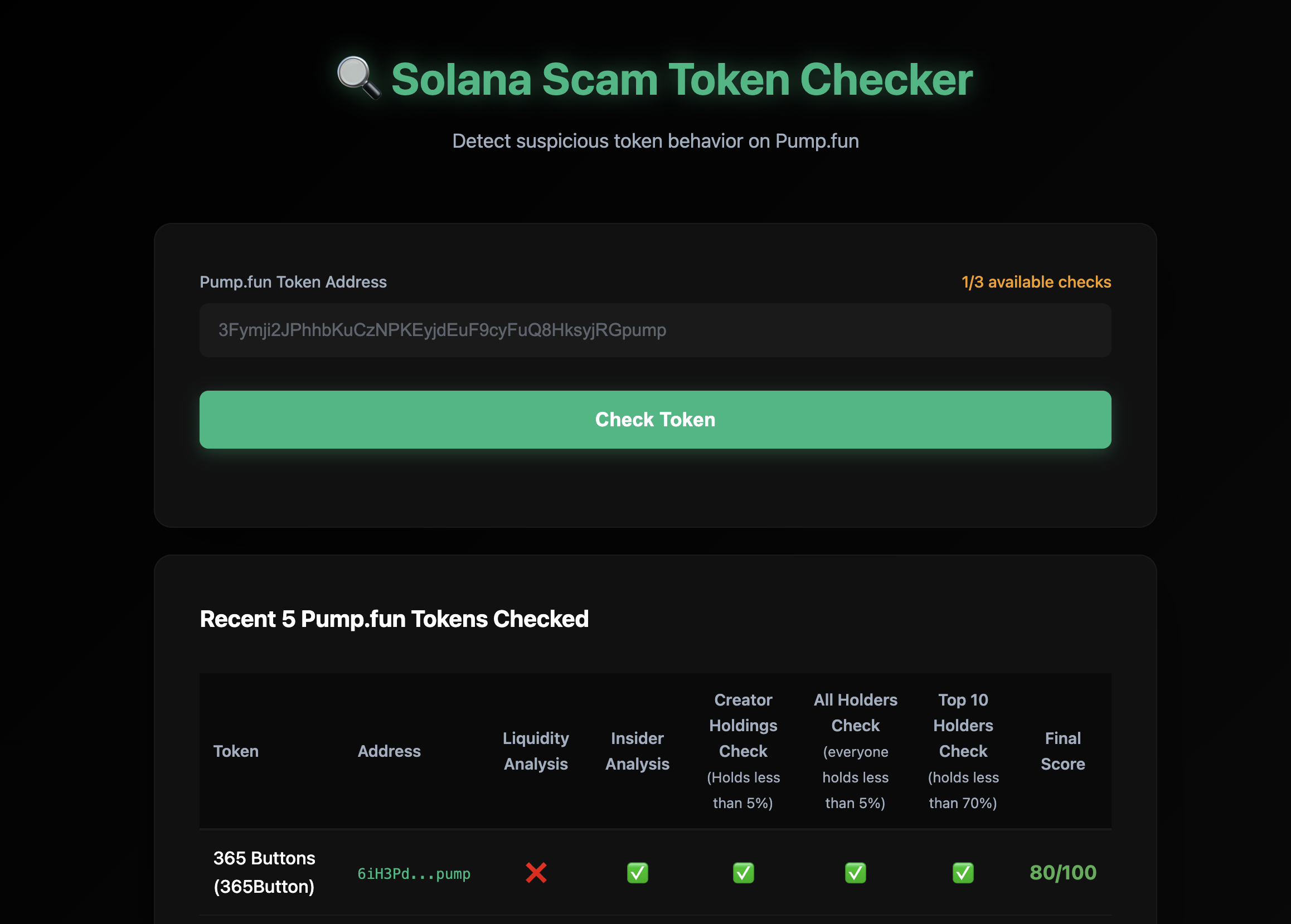1291x924 pixels.
Task: Click the Liquidity Analysis column header
Action: point(535,751)
